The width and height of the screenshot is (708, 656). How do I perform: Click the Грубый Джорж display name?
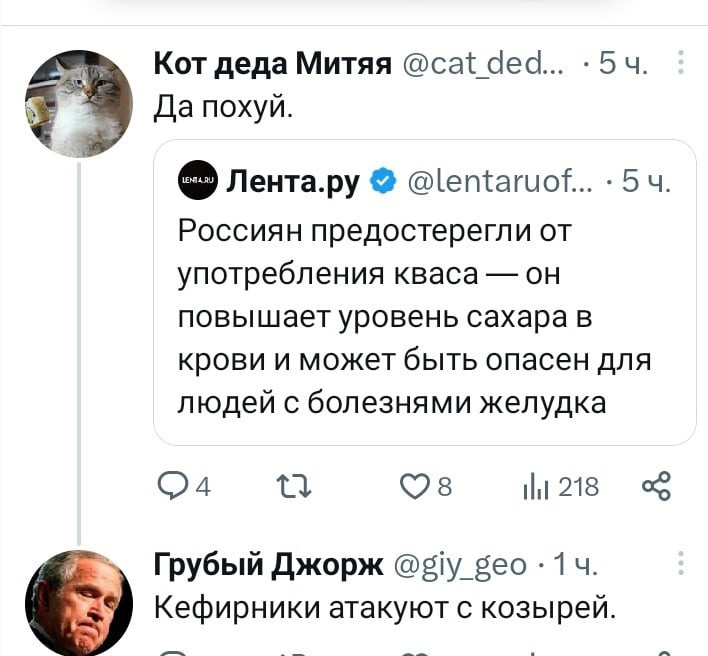pos(268,566)
